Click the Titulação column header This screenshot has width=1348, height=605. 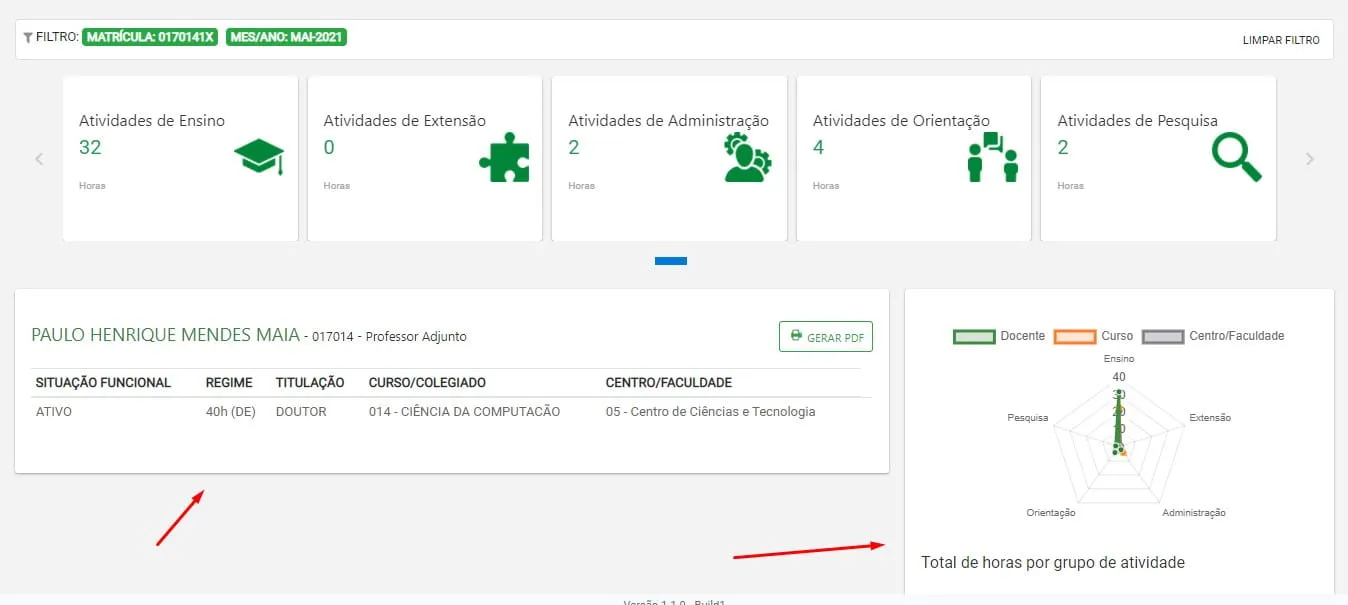pyautogui.click(x=310, y=383)
